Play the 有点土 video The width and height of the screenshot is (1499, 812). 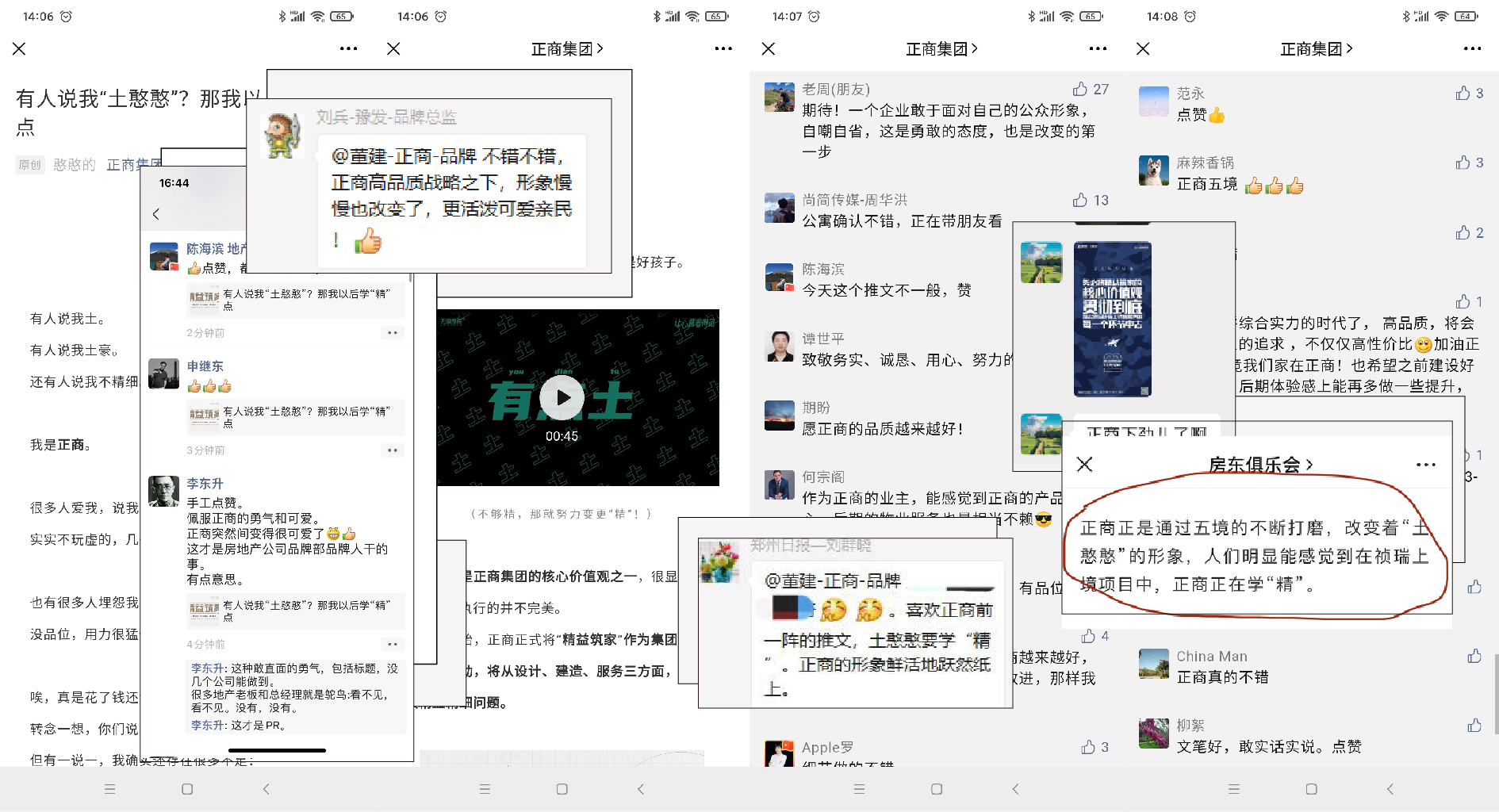[x=562, y=397]
